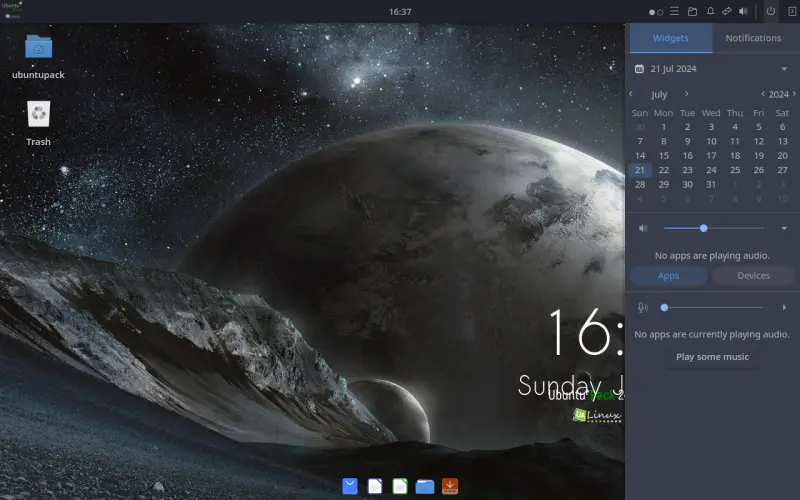Click the volume speaker icon in top panel
The height and width of the screenshot is (500, 800).
click(x=743, y=11)
